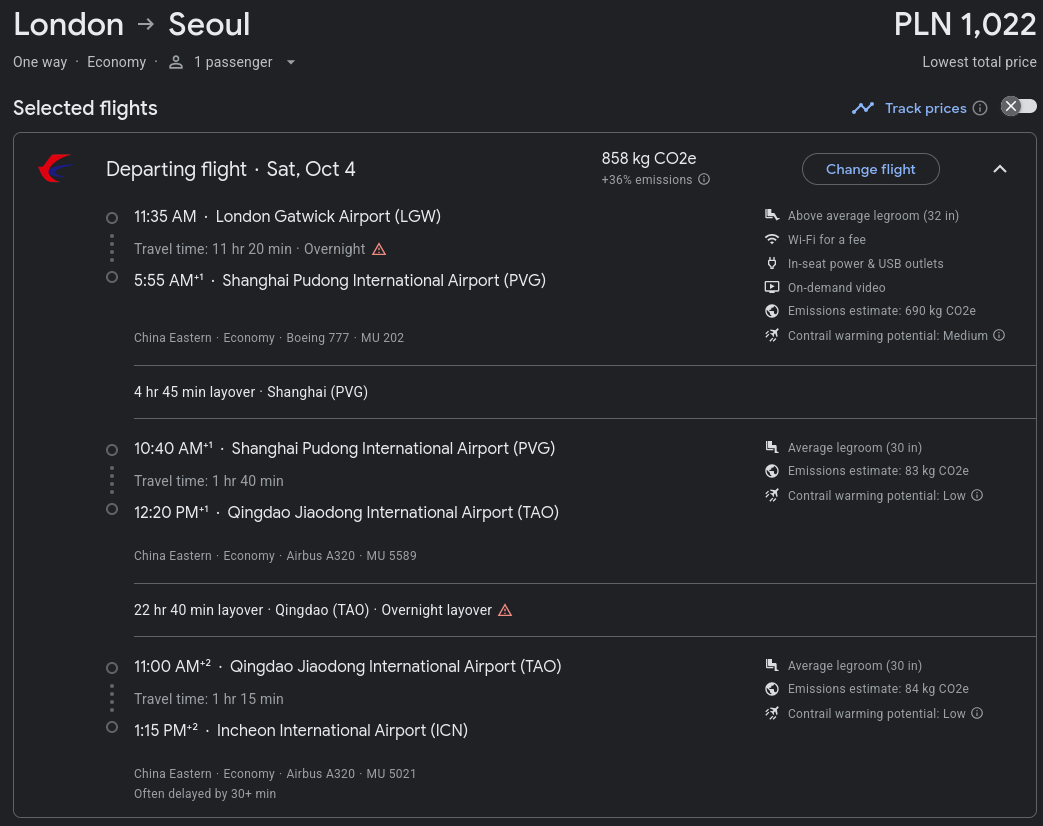Click the Departing flight Sat, Oct 4 header

(x=230, y=169)
